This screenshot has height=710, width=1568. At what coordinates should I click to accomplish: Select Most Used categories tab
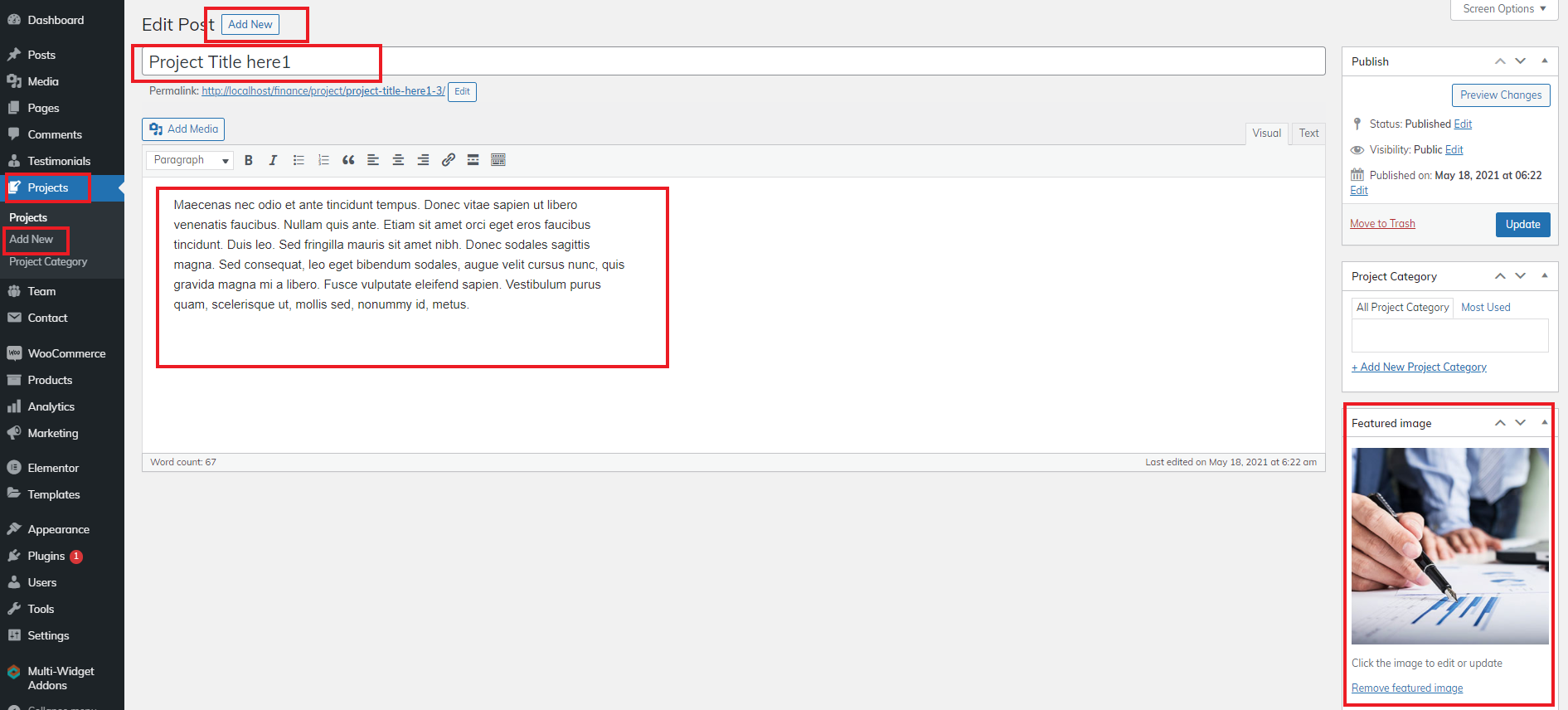coord(1485,308)
